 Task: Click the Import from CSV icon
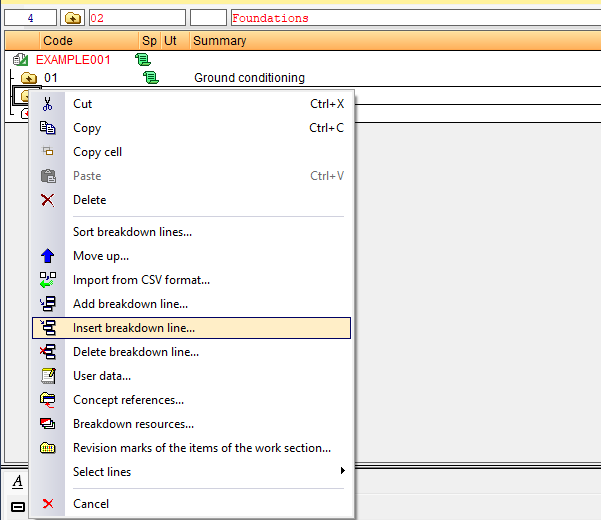(x=48, y=280)
